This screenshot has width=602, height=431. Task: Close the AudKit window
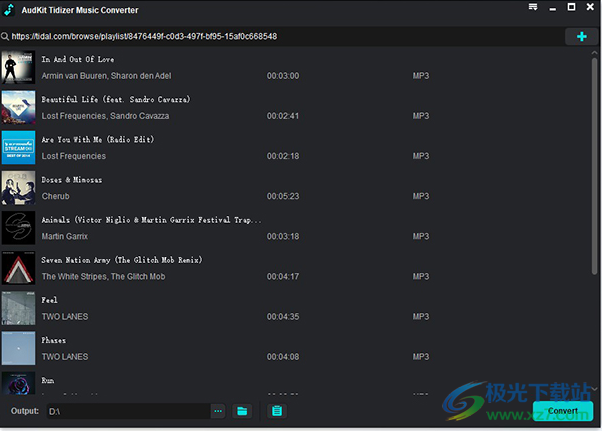[x=590, y=7]
